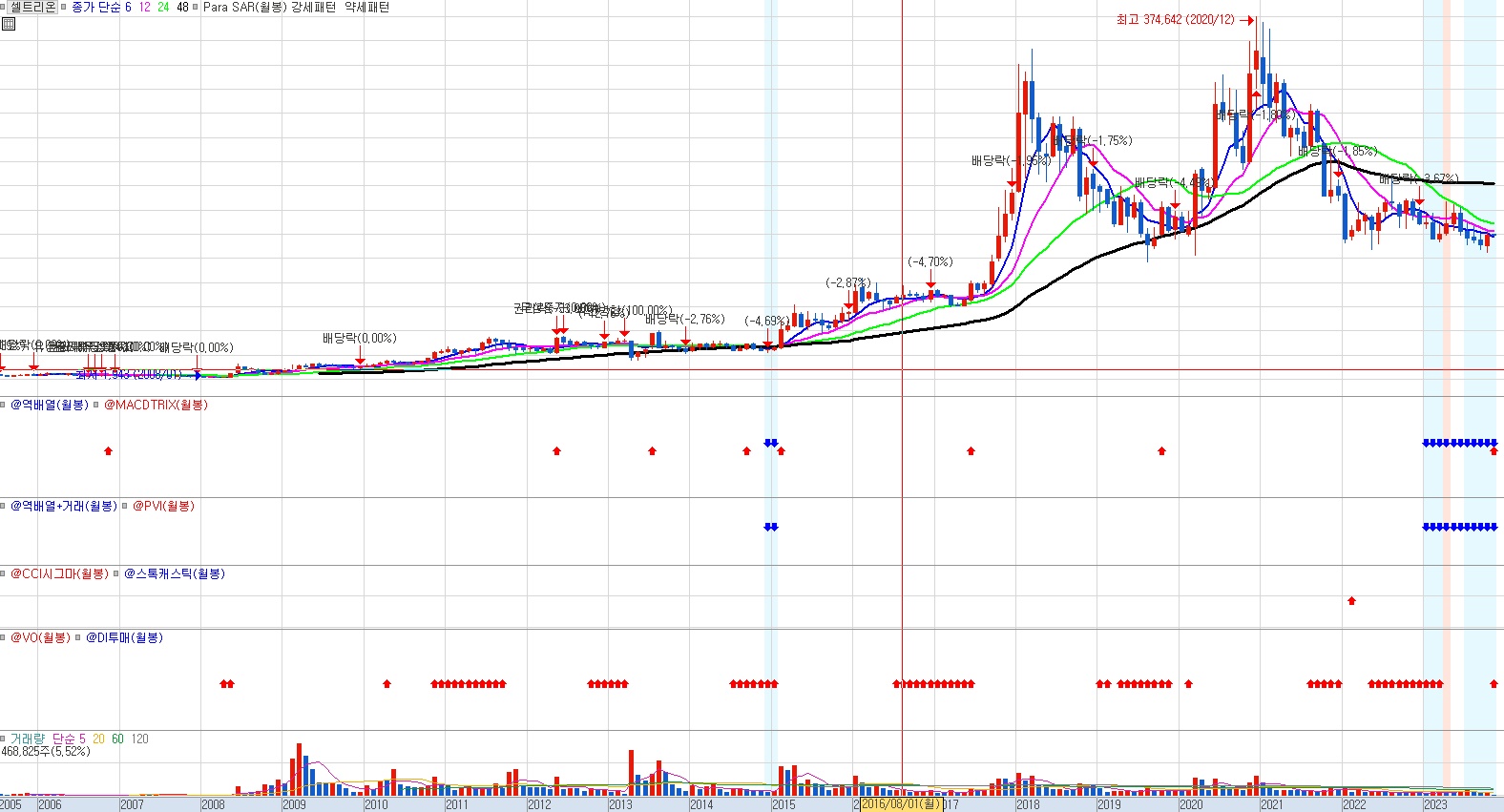Click square marker before @MACDTRIX(월봉)
Viewport: 1504px width, 812px height.
coord(96,405)
